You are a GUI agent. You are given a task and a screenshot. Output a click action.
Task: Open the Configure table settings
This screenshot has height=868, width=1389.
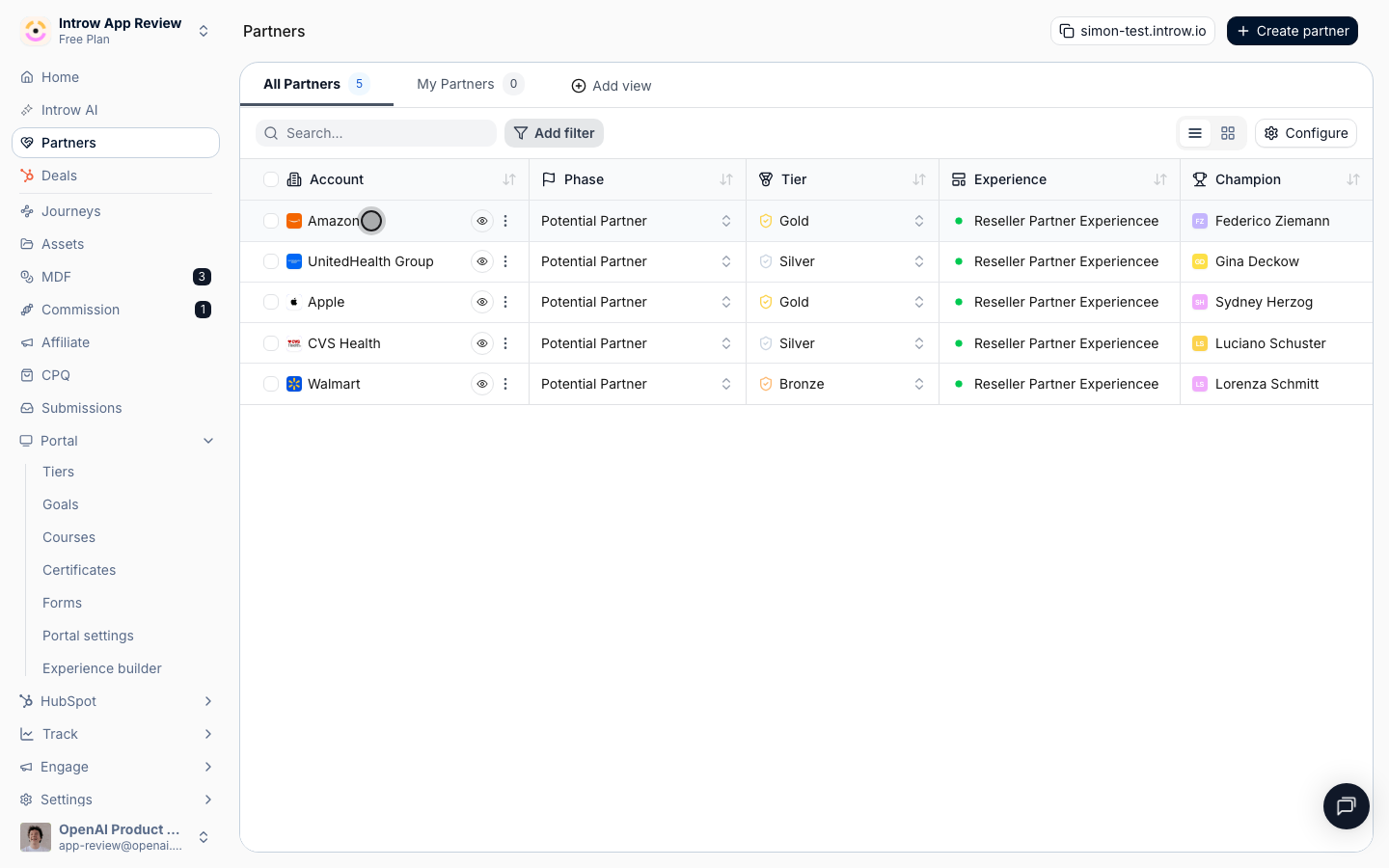click(1306, 133)
